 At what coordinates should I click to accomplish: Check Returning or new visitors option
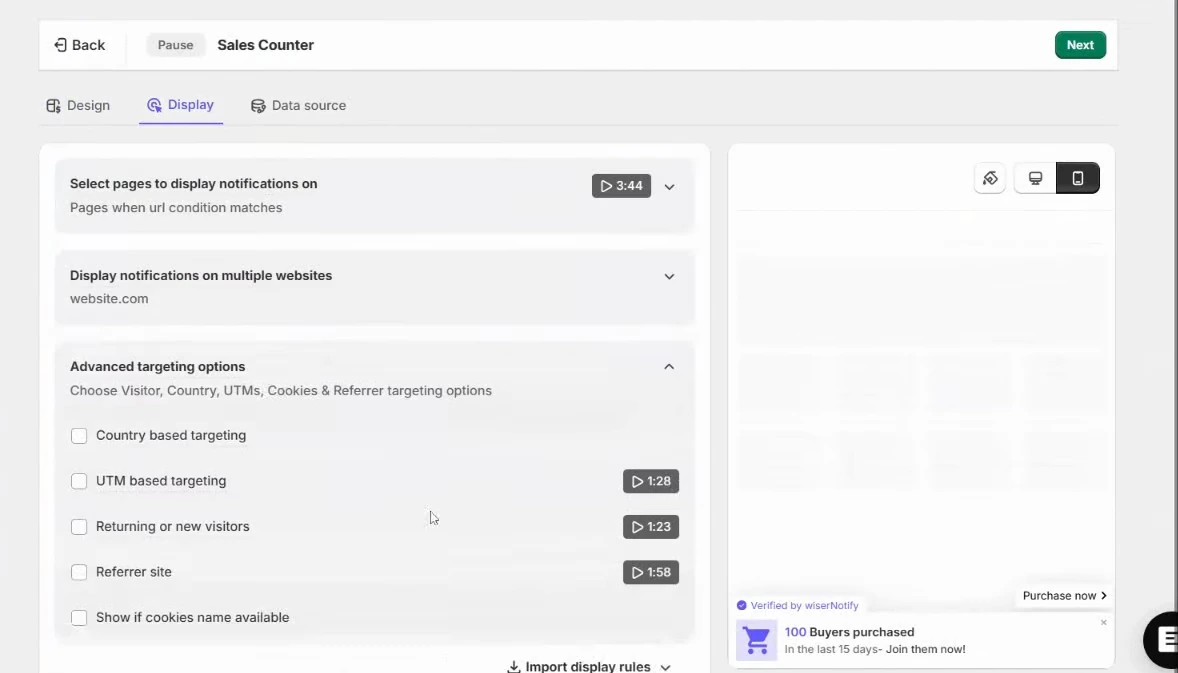[79, 527]
